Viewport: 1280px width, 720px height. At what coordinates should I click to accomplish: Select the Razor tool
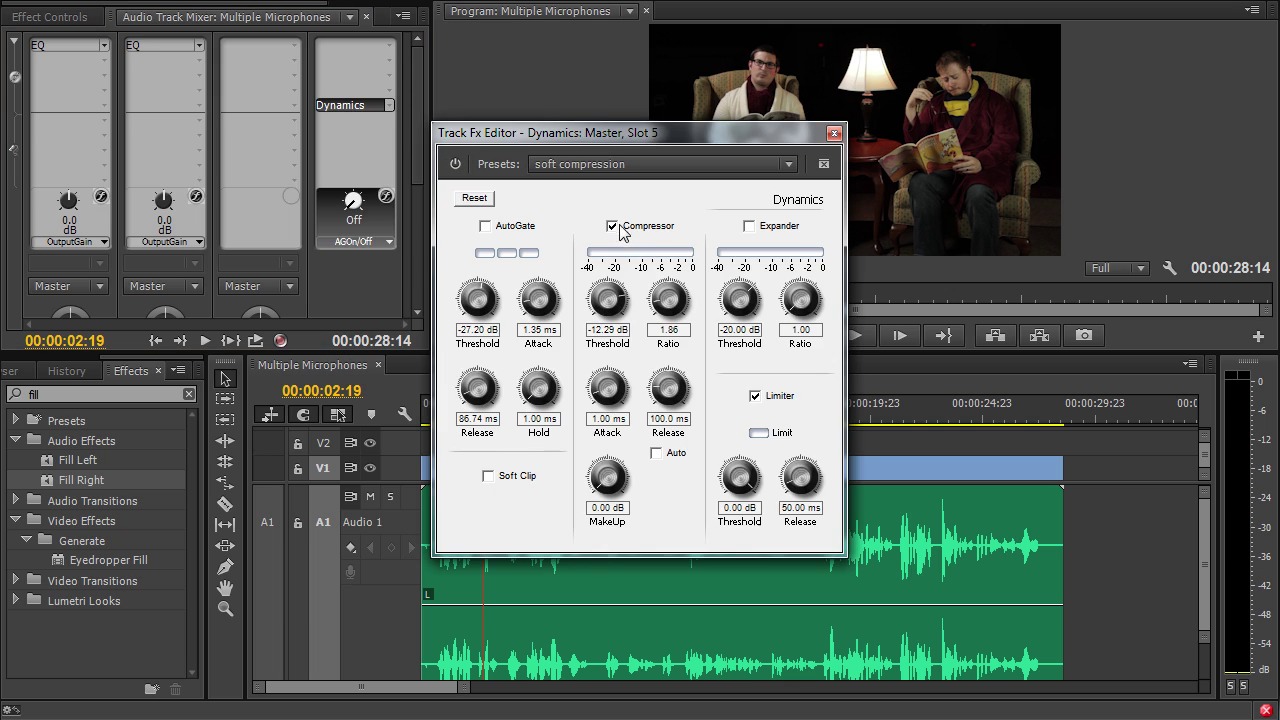225,504
